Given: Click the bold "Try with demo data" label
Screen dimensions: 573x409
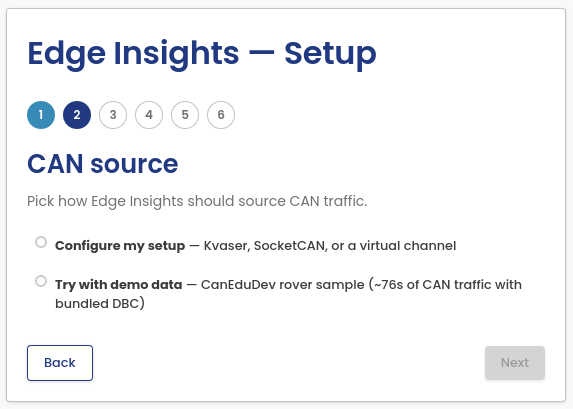Looking at the screenshot, I should pyautogui.click(x=118, y=285).
